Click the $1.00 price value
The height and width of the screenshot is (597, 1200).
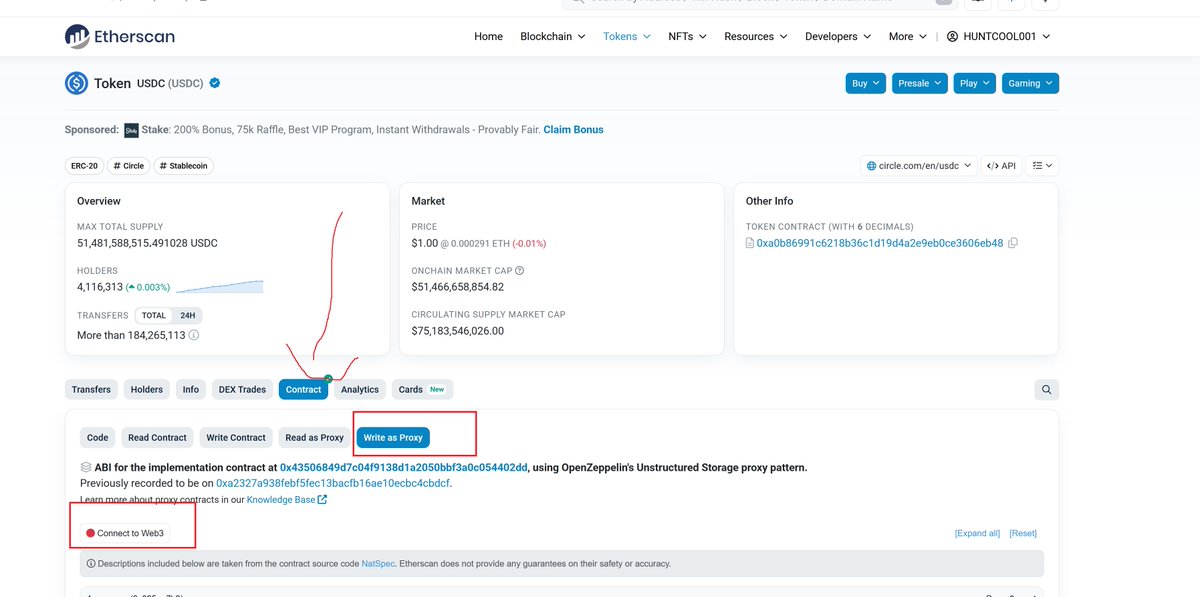(425, 243)
